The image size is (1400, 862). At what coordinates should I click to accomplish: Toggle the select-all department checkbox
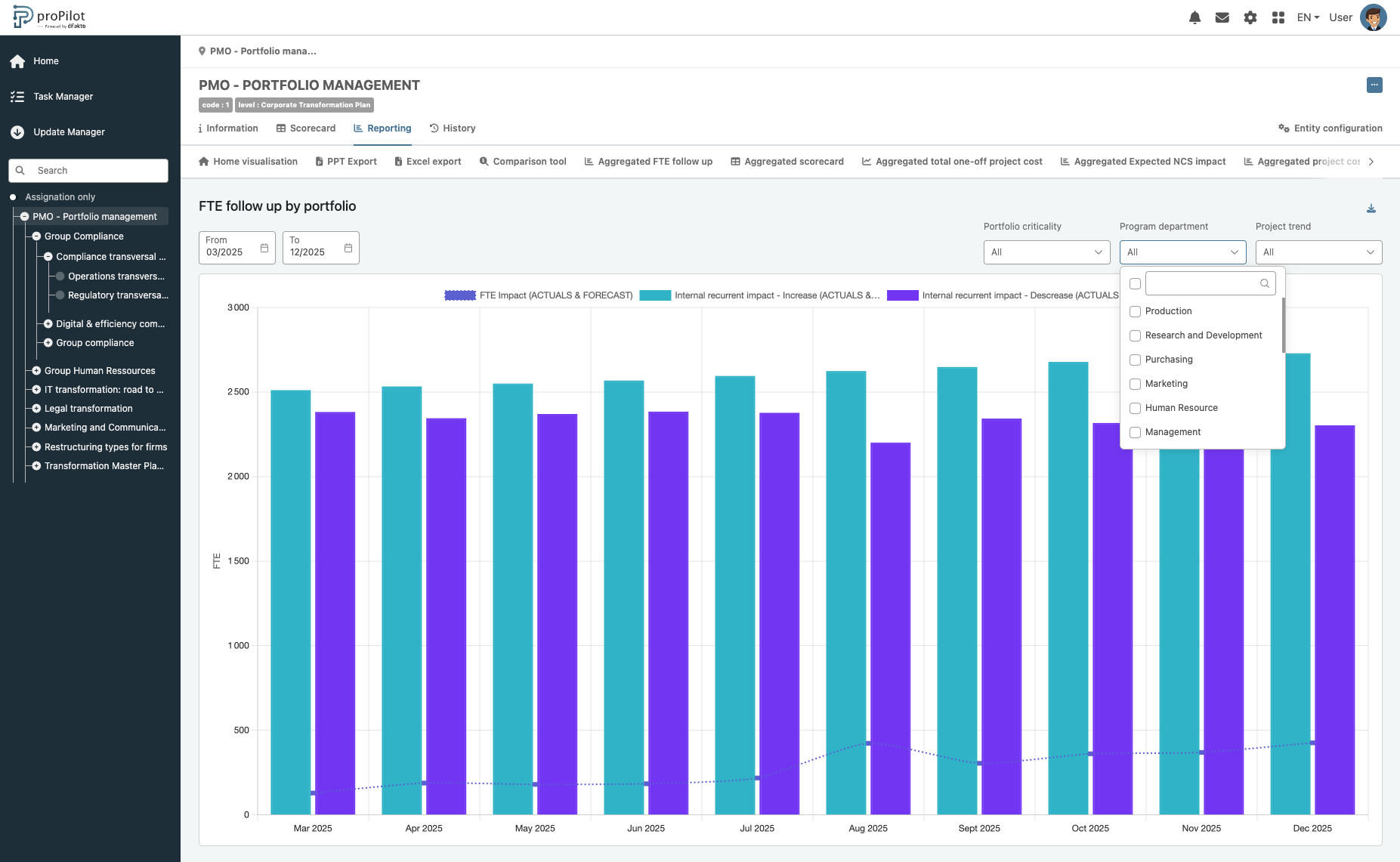[x=1135, y=284]
